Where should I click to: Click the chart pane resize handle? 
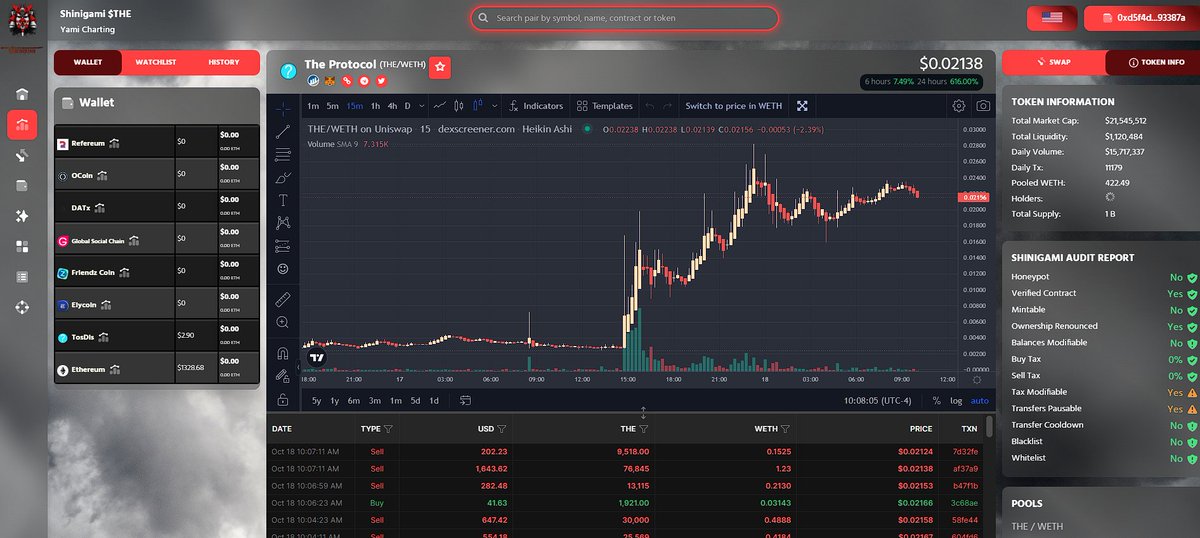643,412
